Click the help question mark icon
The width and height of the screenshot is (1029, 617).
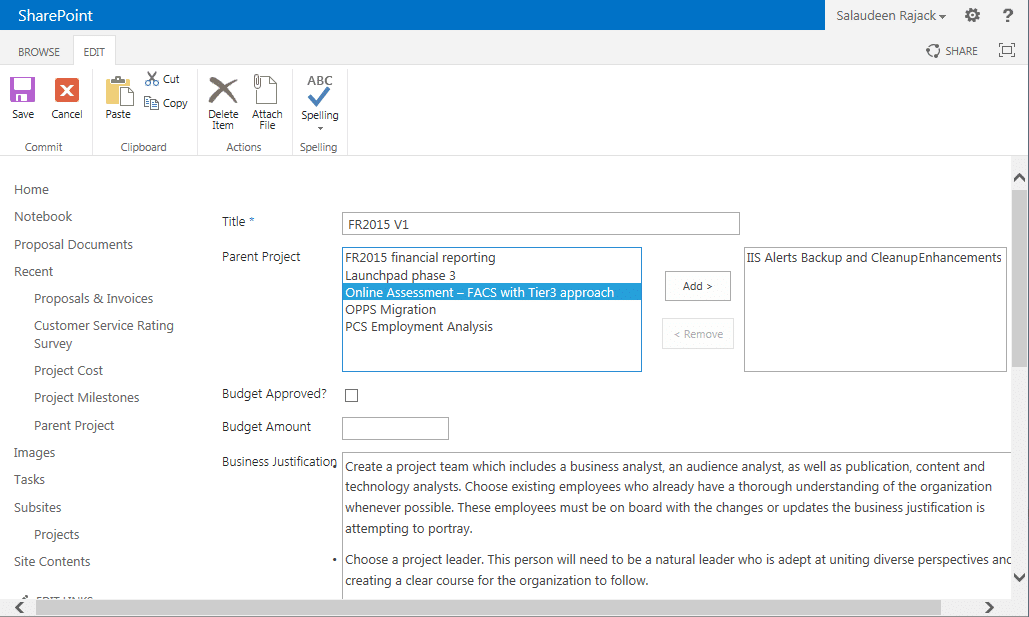tap(1005, 15)
